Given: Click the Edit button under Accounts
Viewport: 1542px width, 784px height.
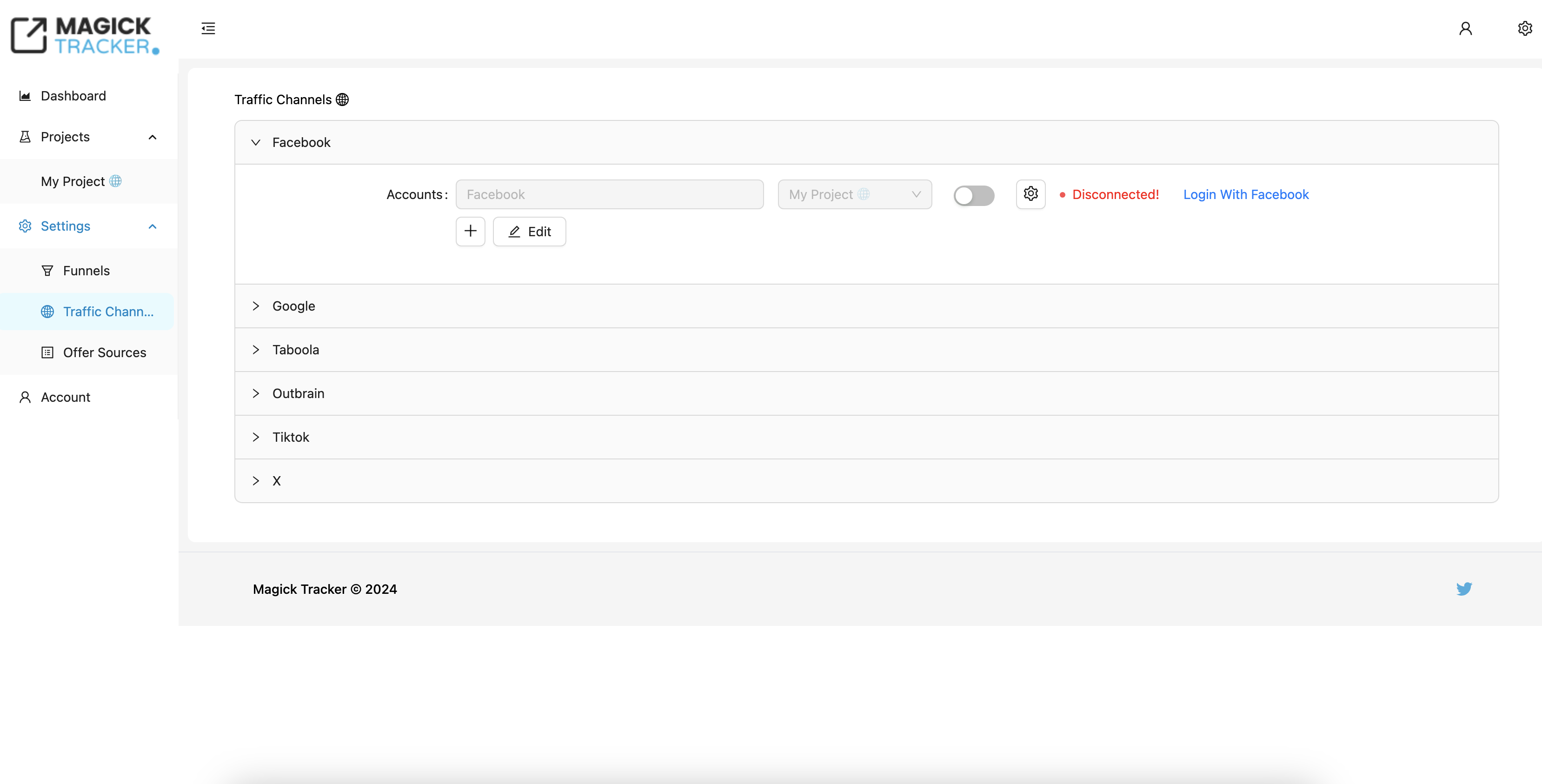Looking at the screenshot, I should tap(529, 231).
